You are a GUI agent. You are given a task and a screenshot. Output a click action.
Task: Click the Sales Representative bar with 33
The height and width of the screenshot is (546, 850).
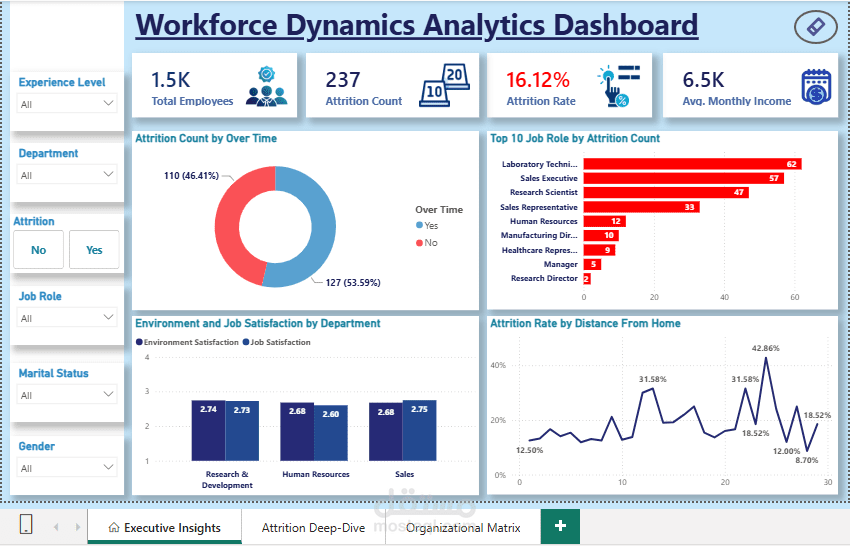tap(641, 207)
